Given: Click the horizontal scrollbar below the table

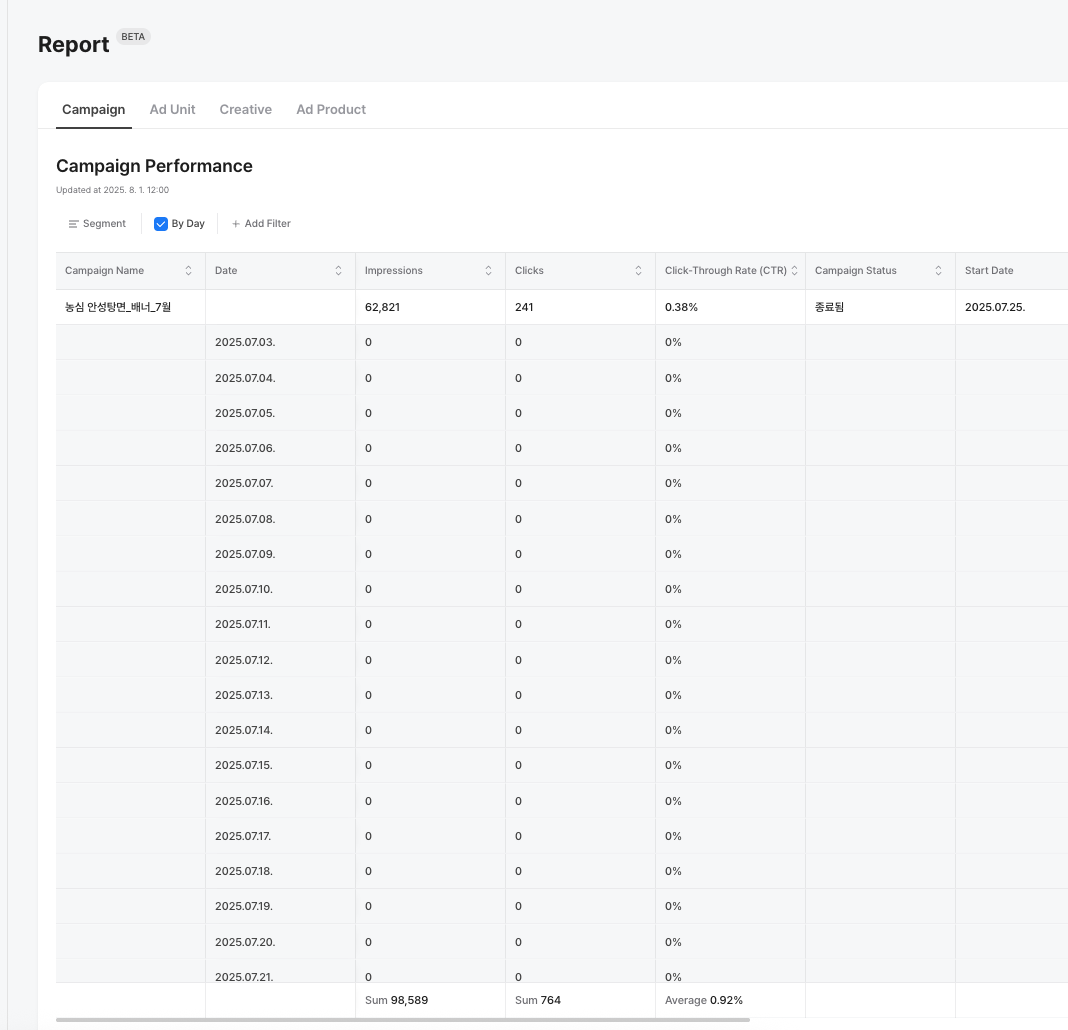Looking at the screenshot, I should [x=402, y=1020].
